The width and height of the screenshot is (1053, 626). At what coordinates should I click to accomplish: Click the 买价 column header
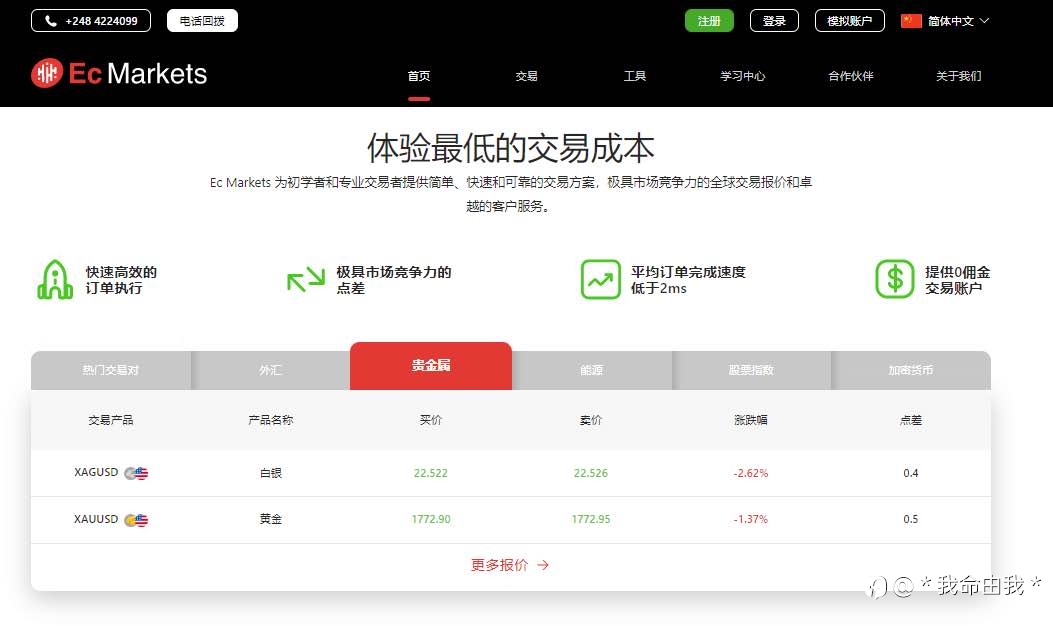pyautogui.click(x=431, y=420)
